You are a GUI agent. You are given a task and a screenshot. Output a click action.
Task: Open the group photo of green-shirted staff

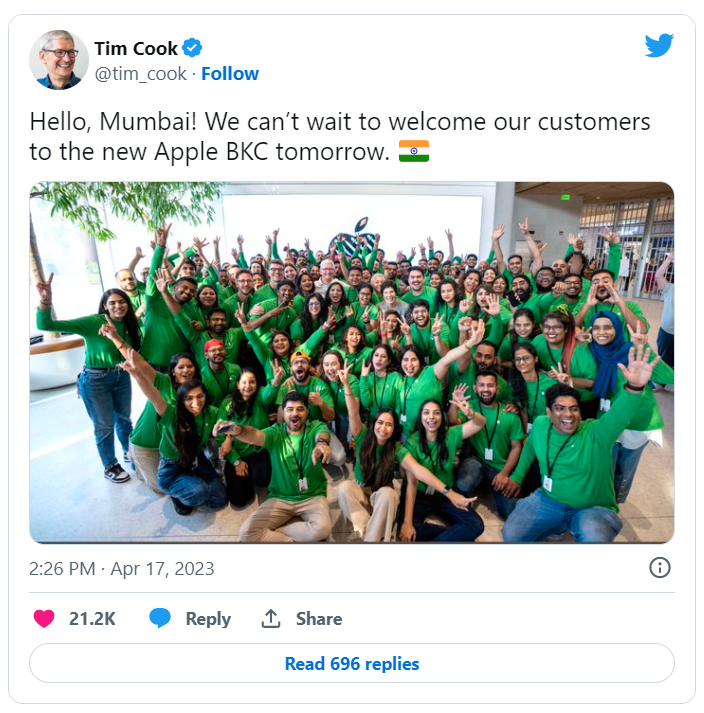click(352, 362)
